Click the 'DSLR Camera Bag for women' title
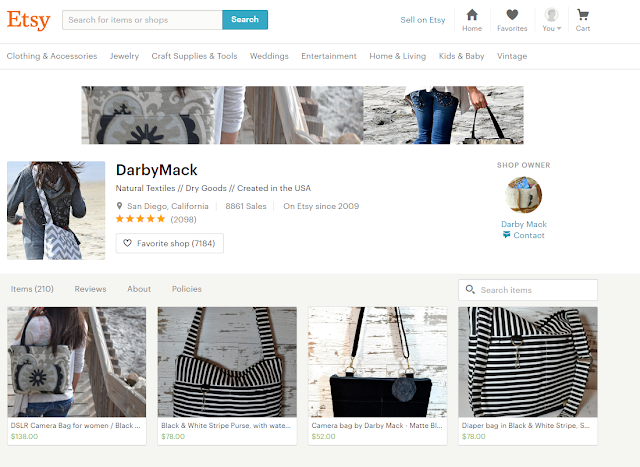The image size is (640, 467). click(76, 425)
